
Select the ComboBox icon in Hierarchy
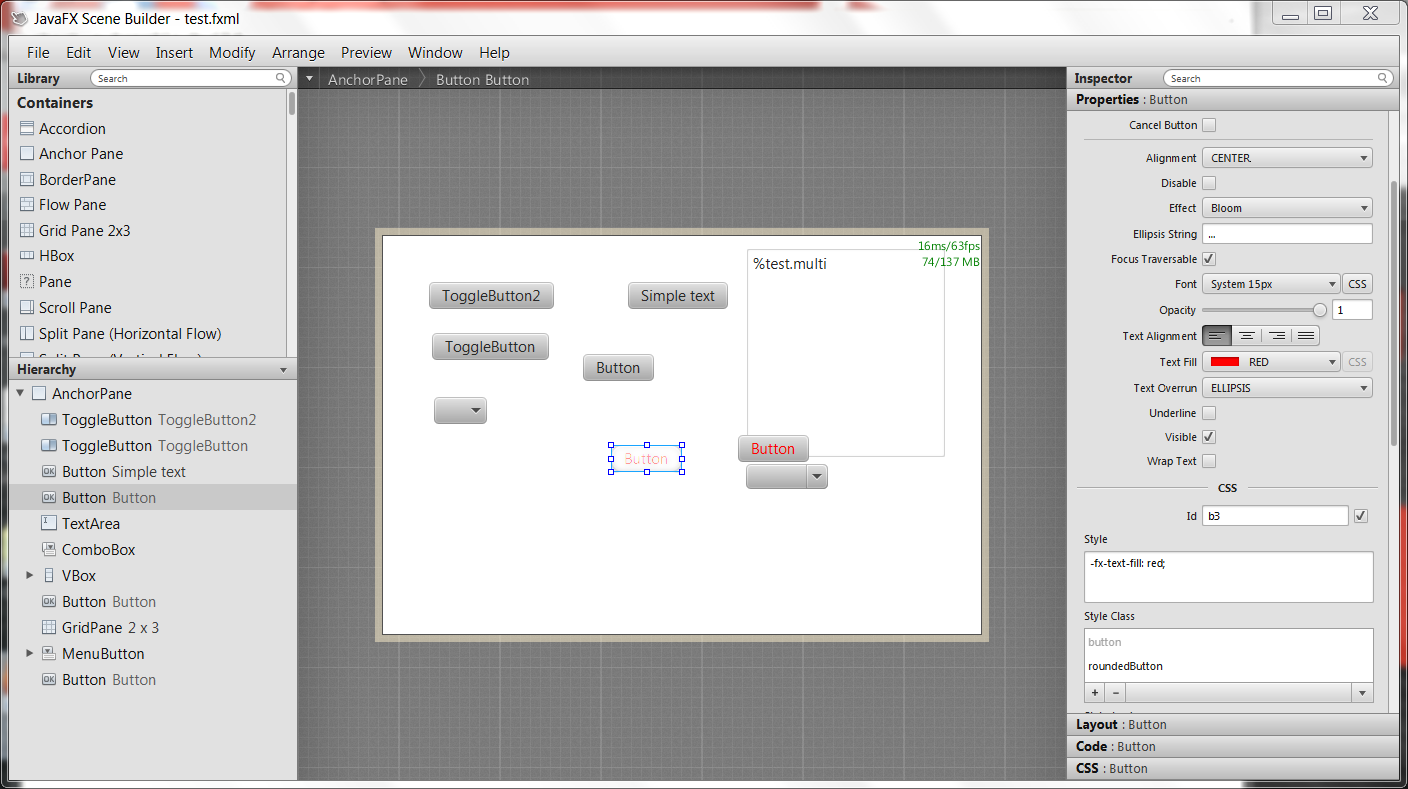pos(49,549)
